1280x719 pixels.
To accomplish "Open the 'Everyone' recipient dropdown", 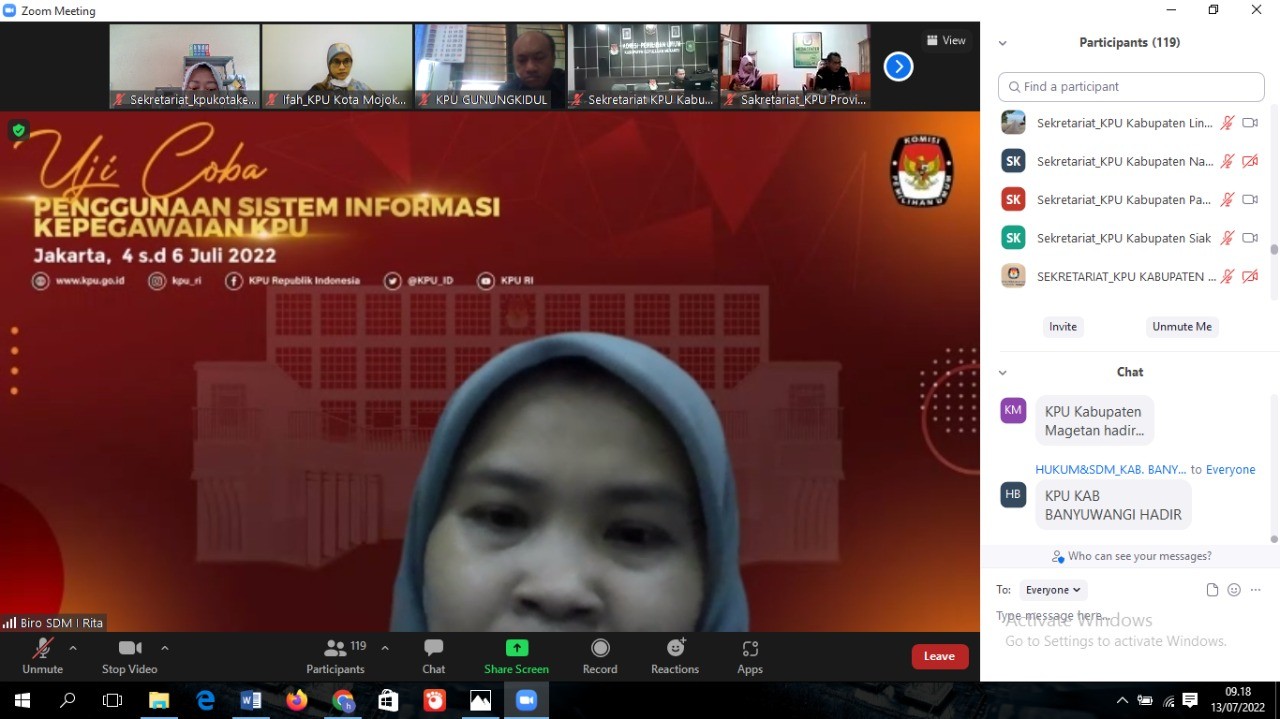I will pos(1051,590).
